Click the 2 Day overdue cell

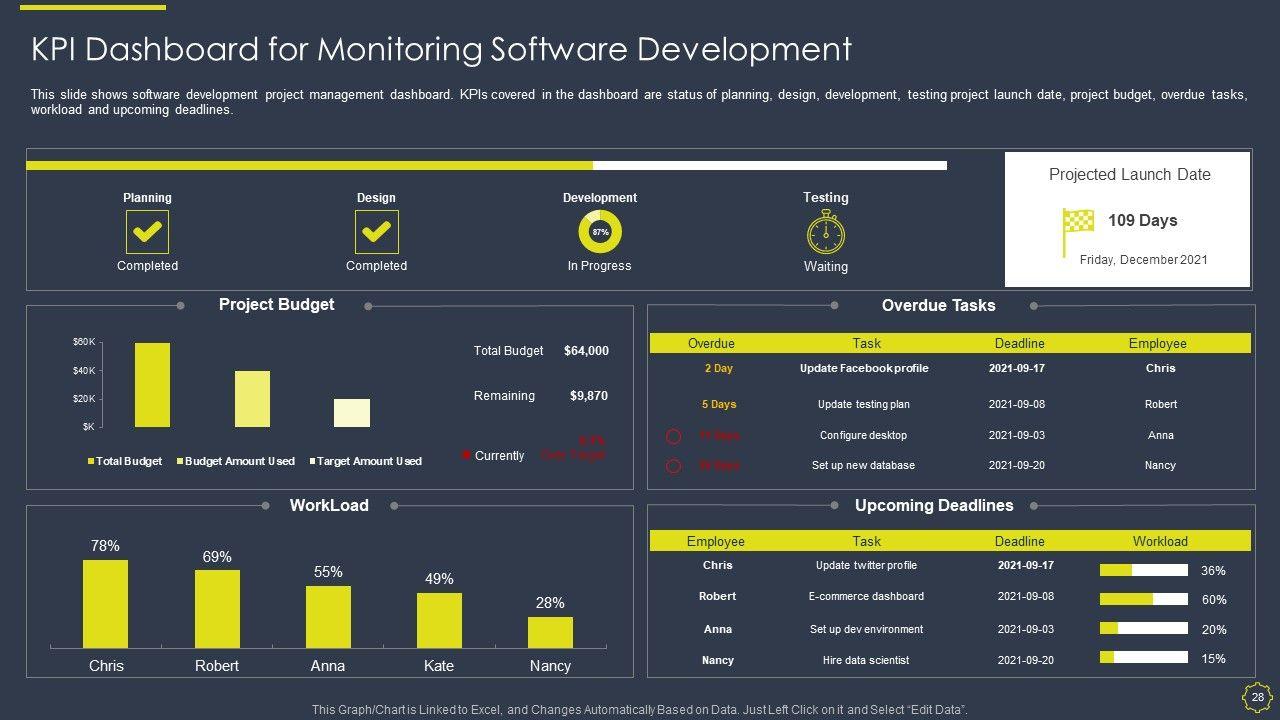(718, 369)
